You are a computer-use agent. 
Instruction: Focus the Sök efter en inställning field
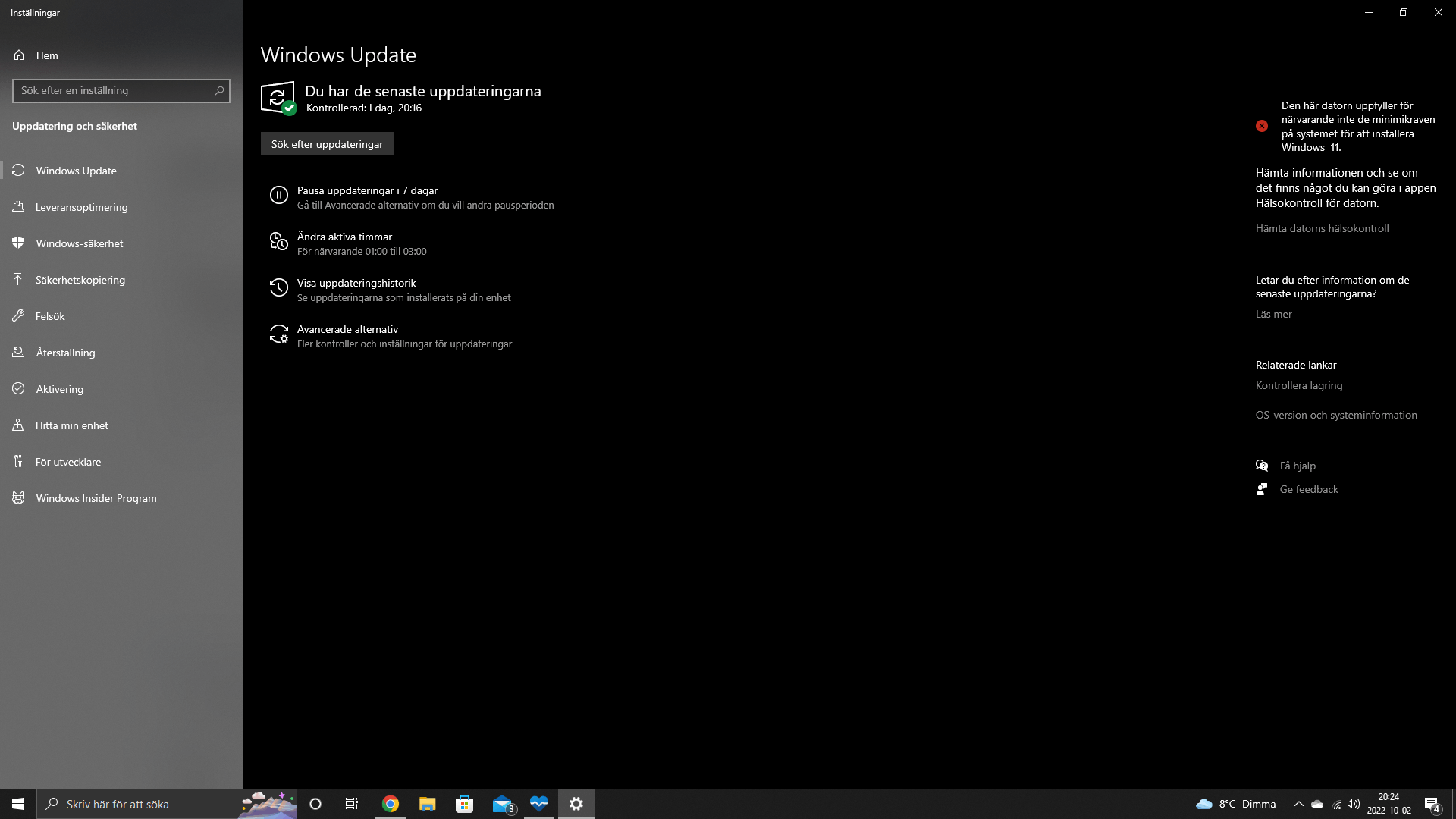click(x=121, y=91)
